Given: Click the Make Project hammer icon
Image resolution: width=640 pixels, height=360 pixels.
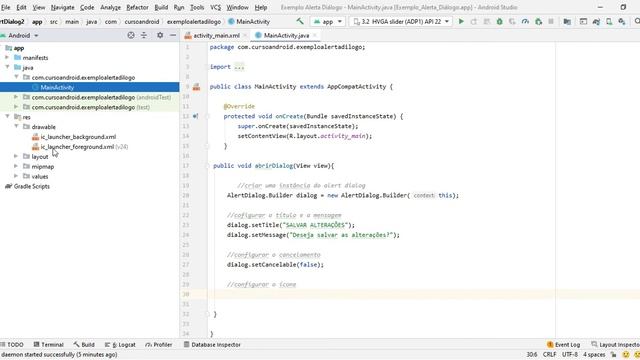Looking at the screenshot, I should pos(300,21).
